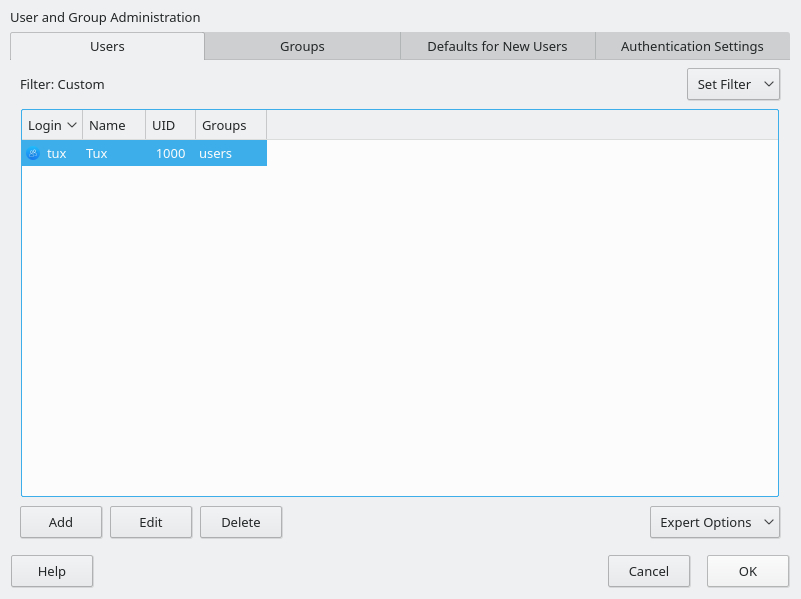The height and width of the screenshot is (599, 801).
Task: Go to the Authentication Settings tab
Action: pyautogui.click(x=692, y=46)
